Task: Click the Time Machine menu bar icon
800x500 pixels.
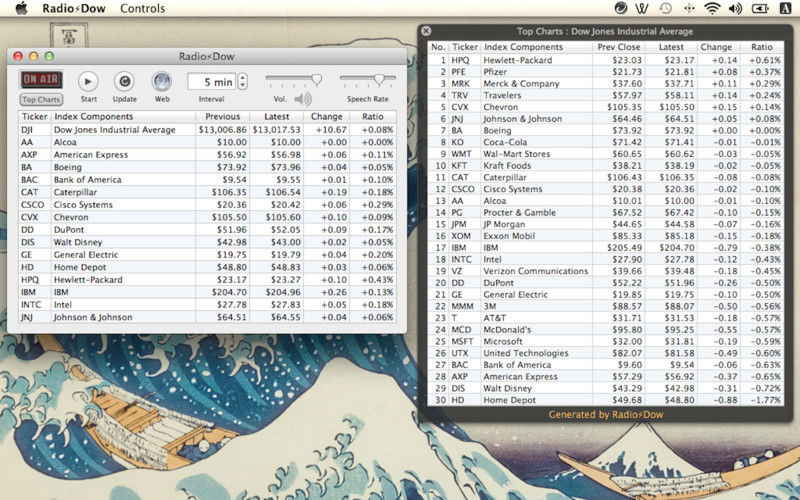Action: tap(665, 8)
